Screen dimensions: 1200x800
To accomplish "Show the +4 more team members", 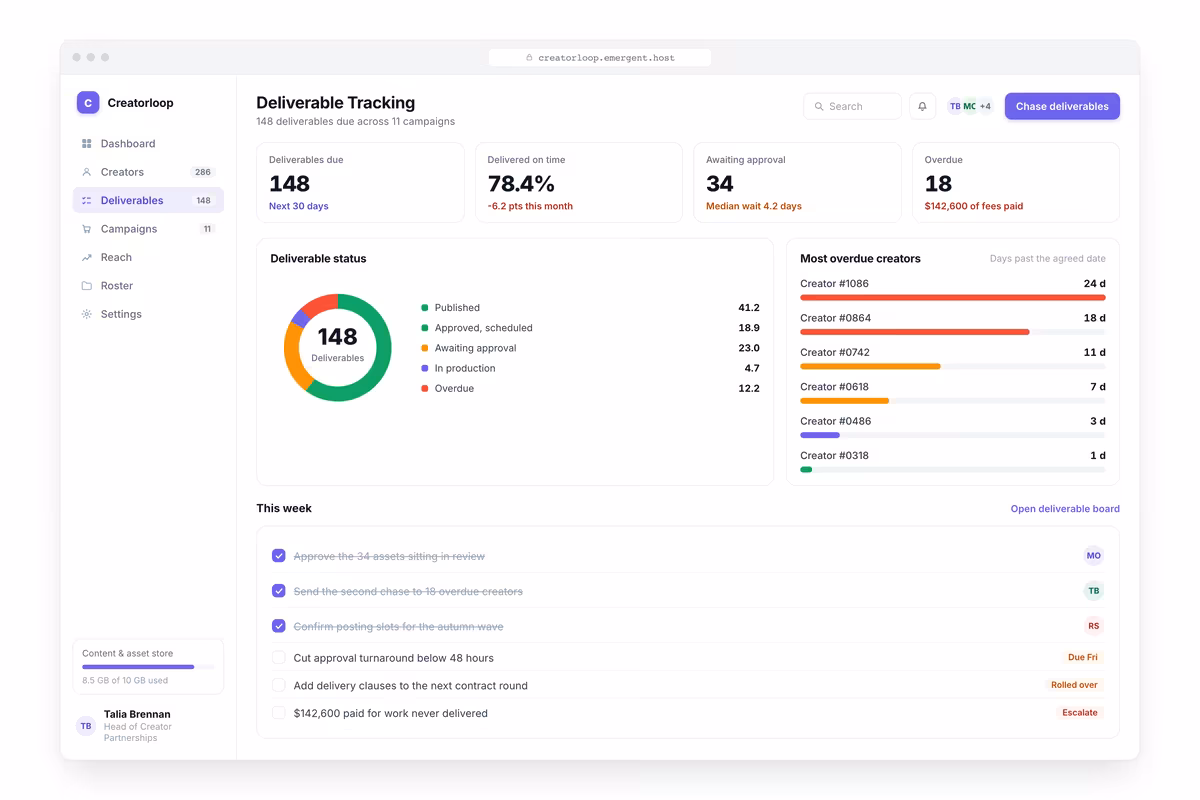I will point(985,106).
